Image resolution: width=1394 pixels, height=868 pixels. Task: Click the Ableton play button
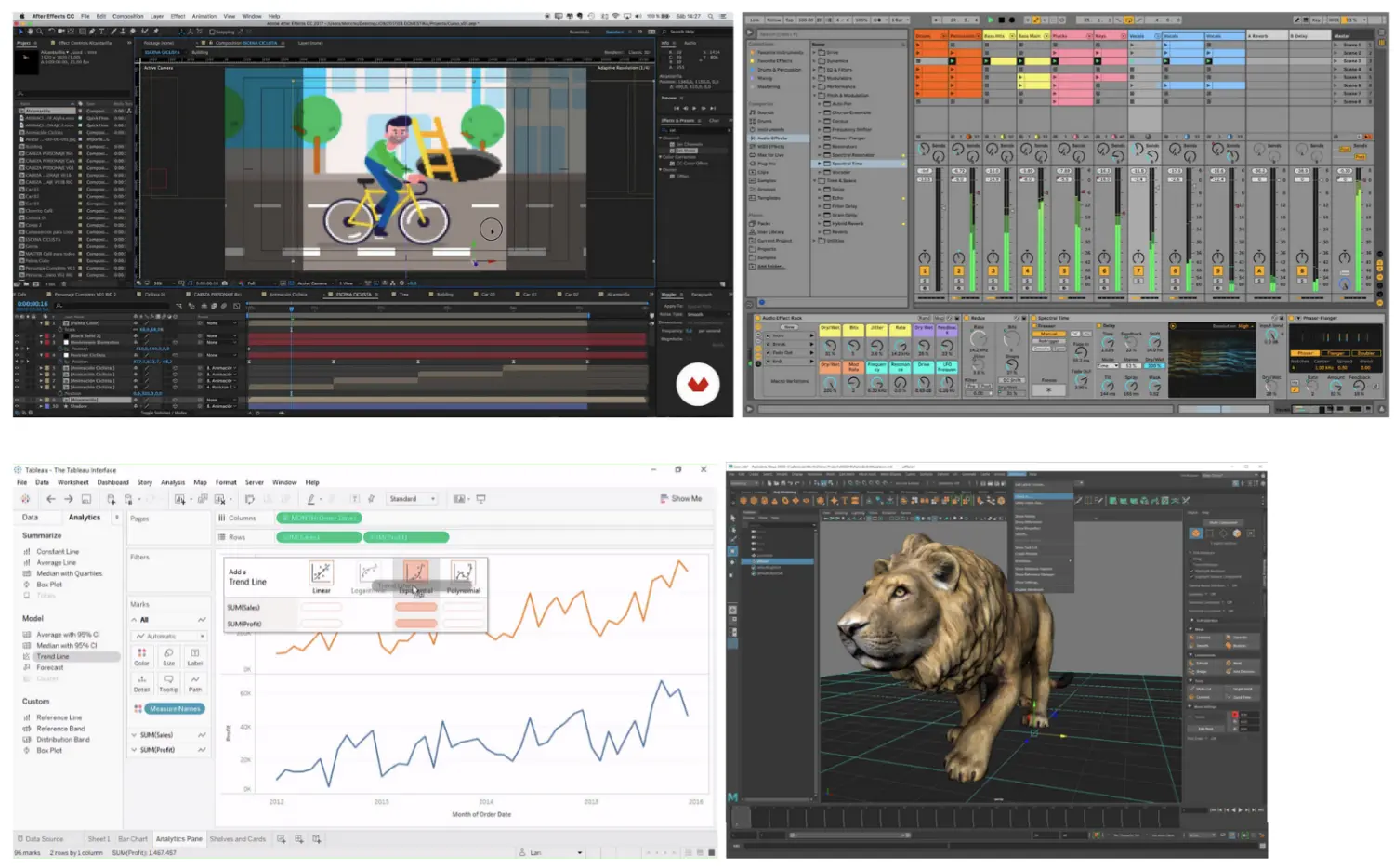pos(991,20)
